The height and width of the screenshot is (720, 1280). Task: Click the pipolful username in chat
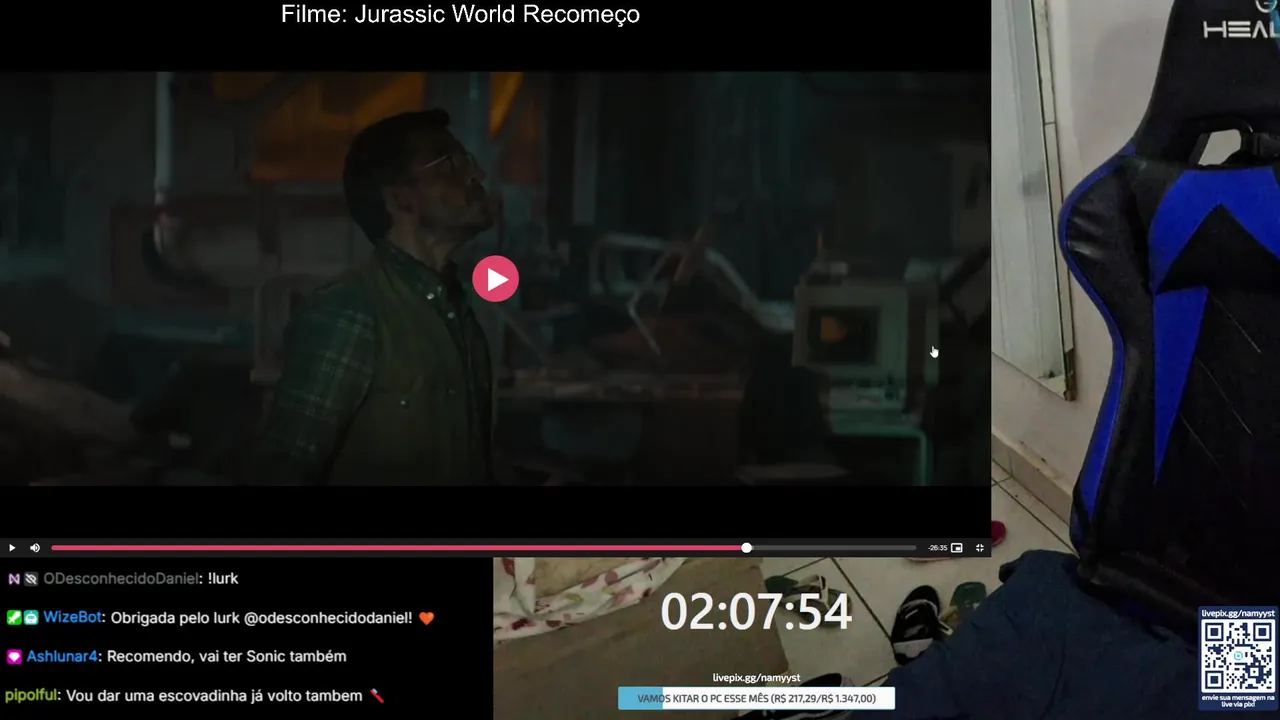(31, 695)
